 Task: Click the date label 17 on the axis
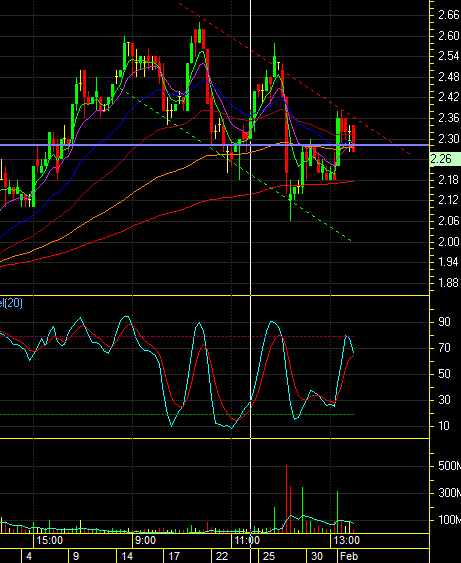click(x=174, y=557)
